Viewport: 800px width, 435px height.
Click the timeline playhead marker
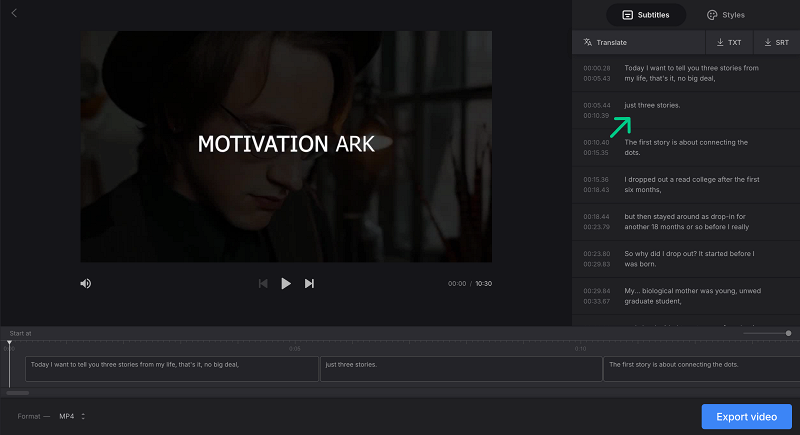tap(9, 343)
